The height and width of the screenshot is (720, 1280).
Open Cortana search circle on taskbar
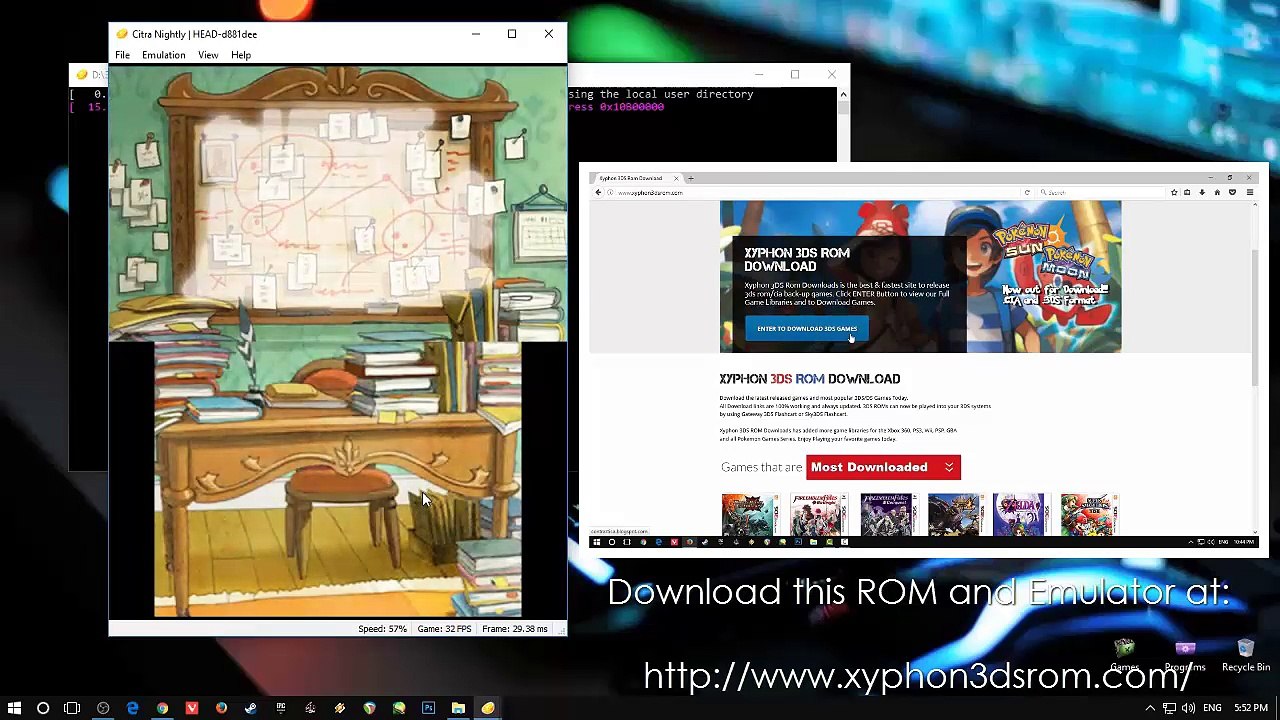pos(43,708)
